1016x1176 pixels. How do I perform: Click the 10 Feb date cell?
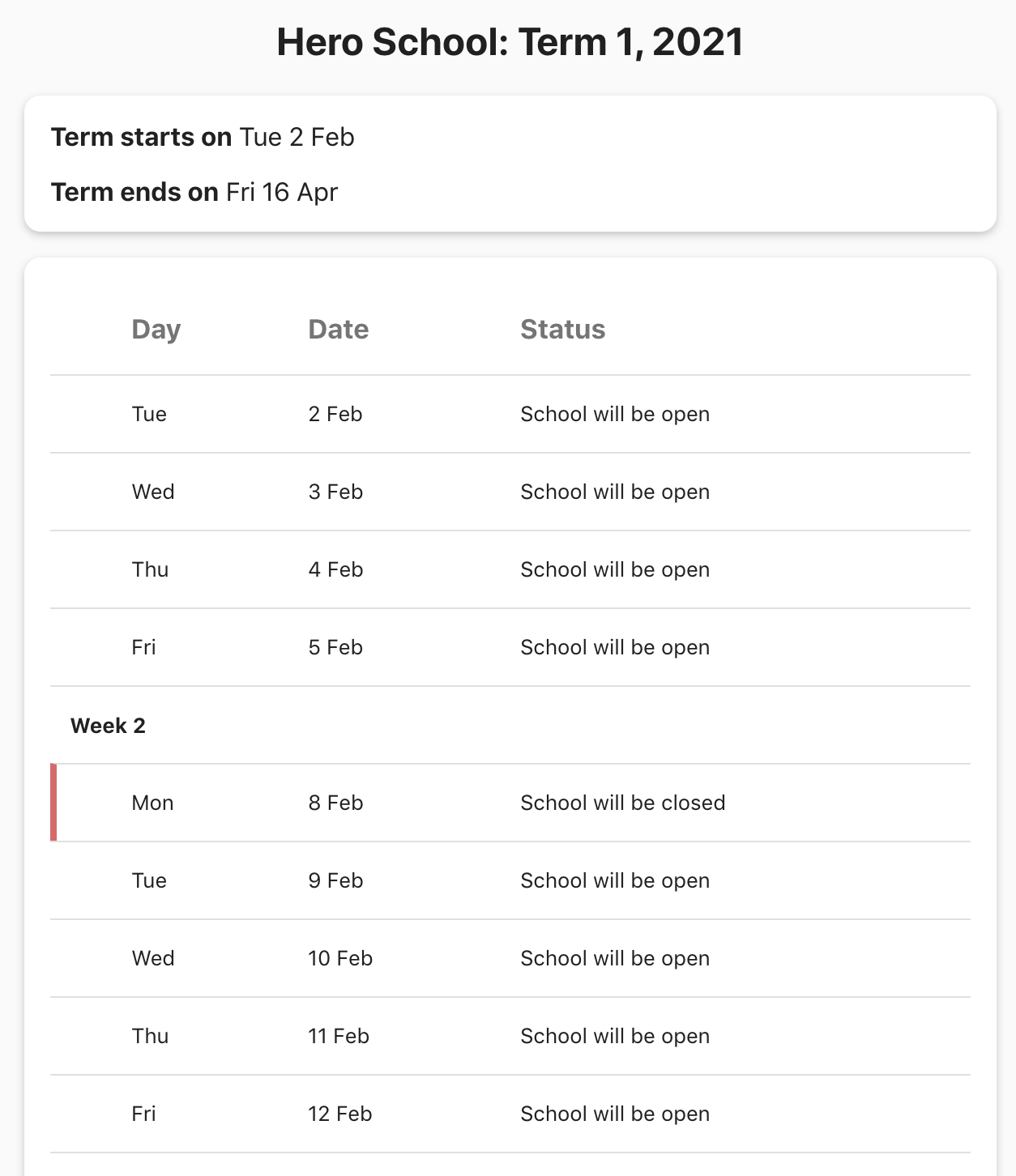(340, 958)
